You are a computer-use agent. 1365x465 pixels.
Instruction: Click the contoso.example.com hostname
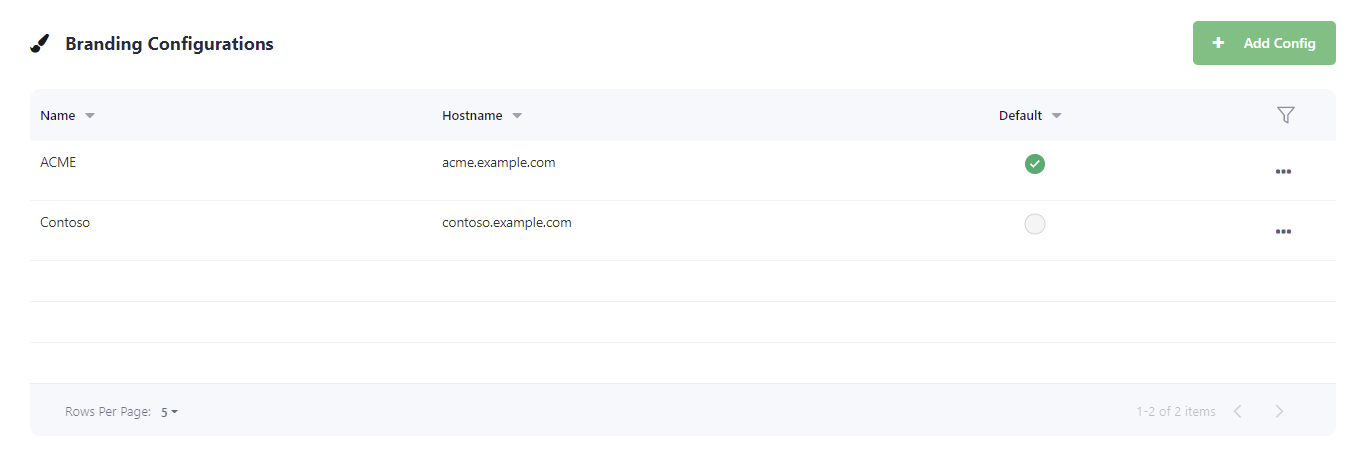(x=506, y=223)
